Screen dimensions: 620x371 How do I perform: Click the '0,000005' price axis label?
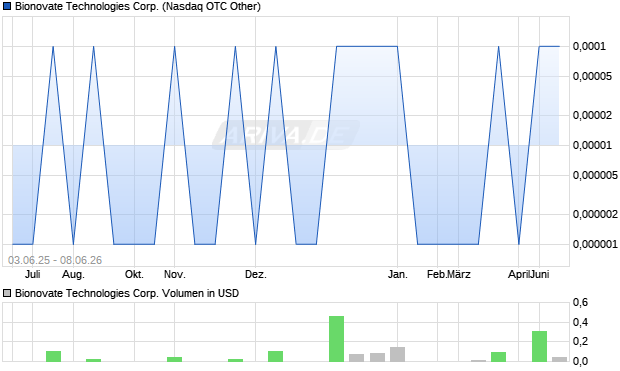[595, 175]
